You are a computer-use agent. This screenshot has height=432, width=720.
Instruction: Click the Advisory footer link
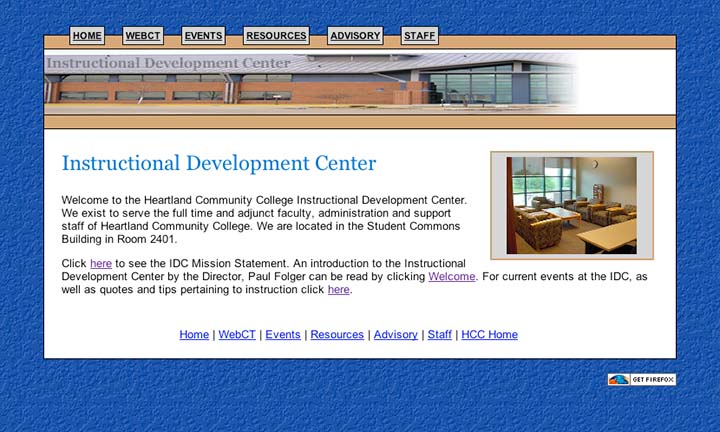click(x=395, y=335)
